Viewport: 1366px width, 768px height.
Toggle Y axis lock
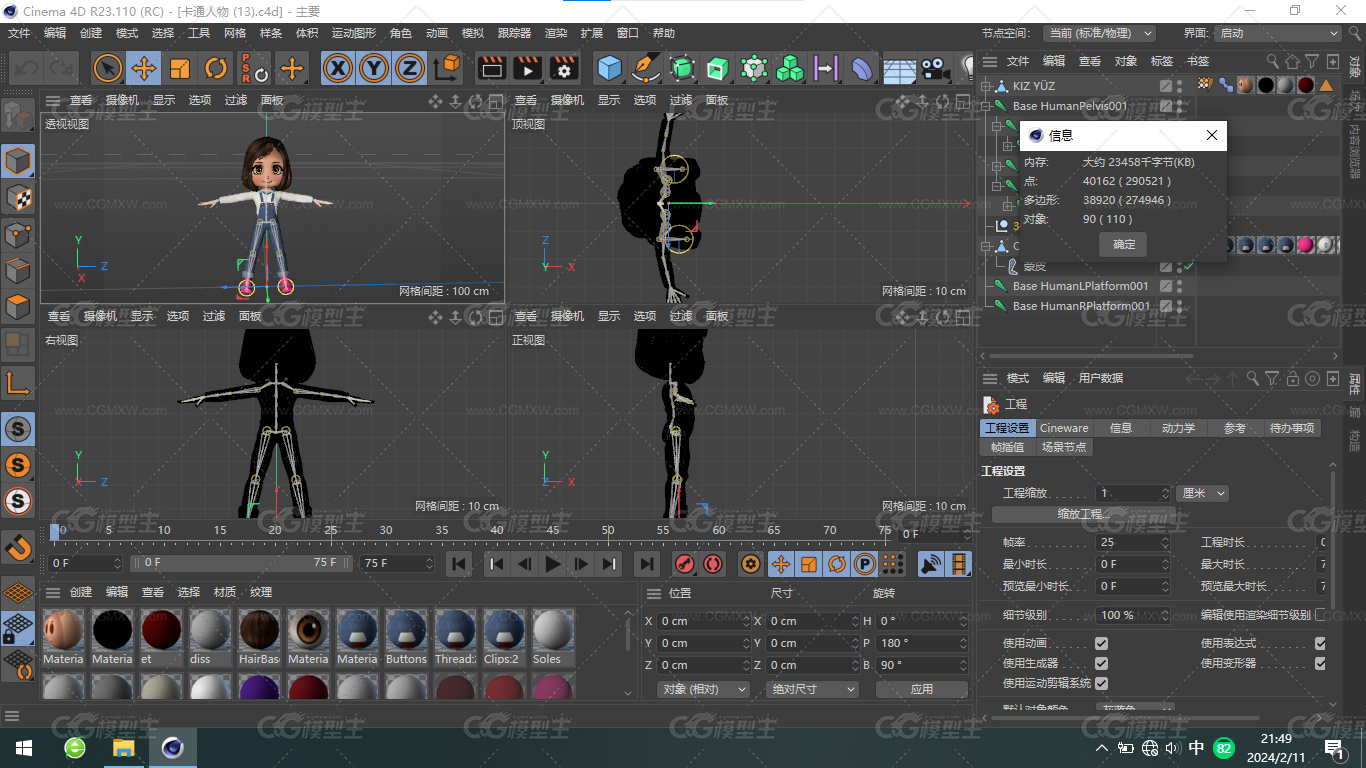point(374,68)
